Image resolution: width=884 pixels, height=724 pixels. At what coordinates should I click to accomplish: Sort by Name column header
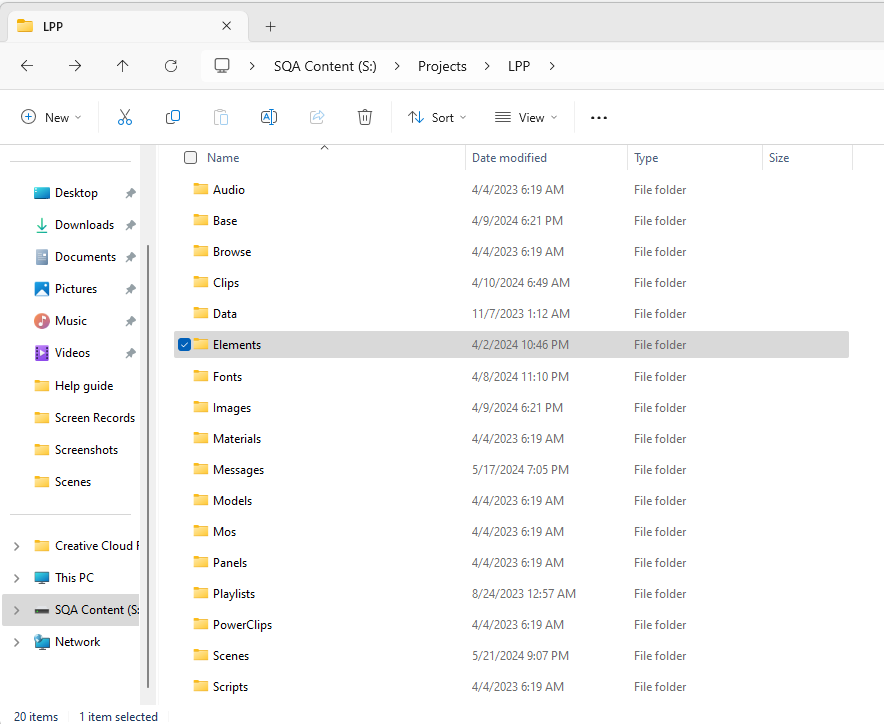[223, 158]
